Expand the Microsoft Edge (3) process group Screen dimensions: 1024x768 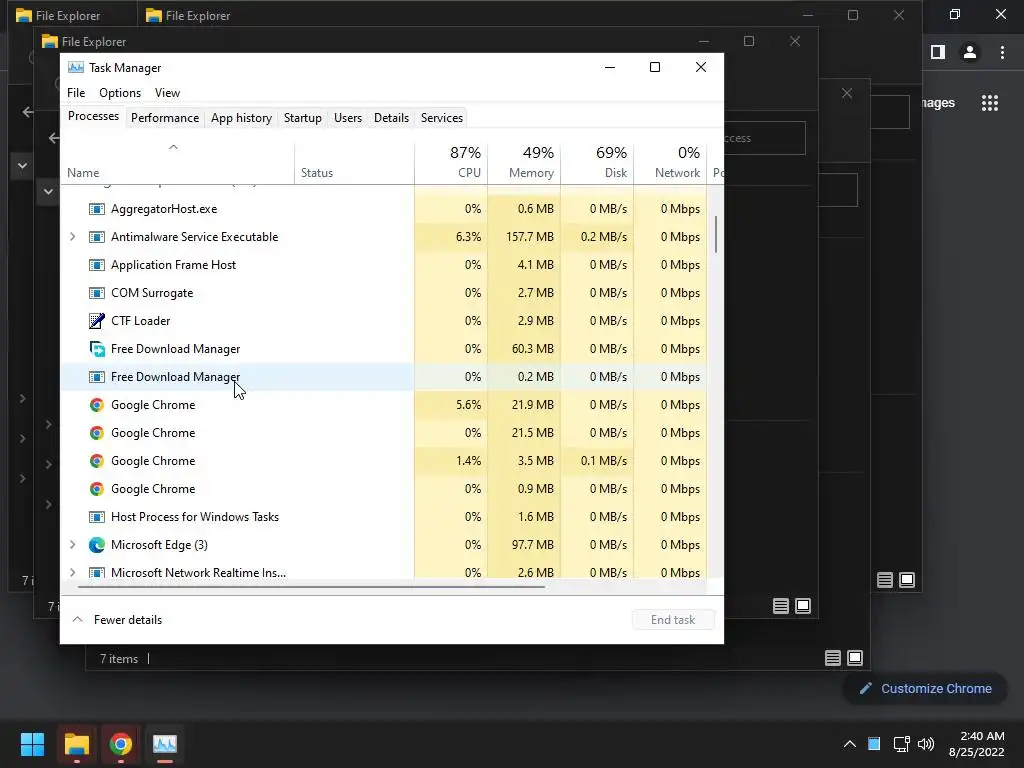[72, 545]
